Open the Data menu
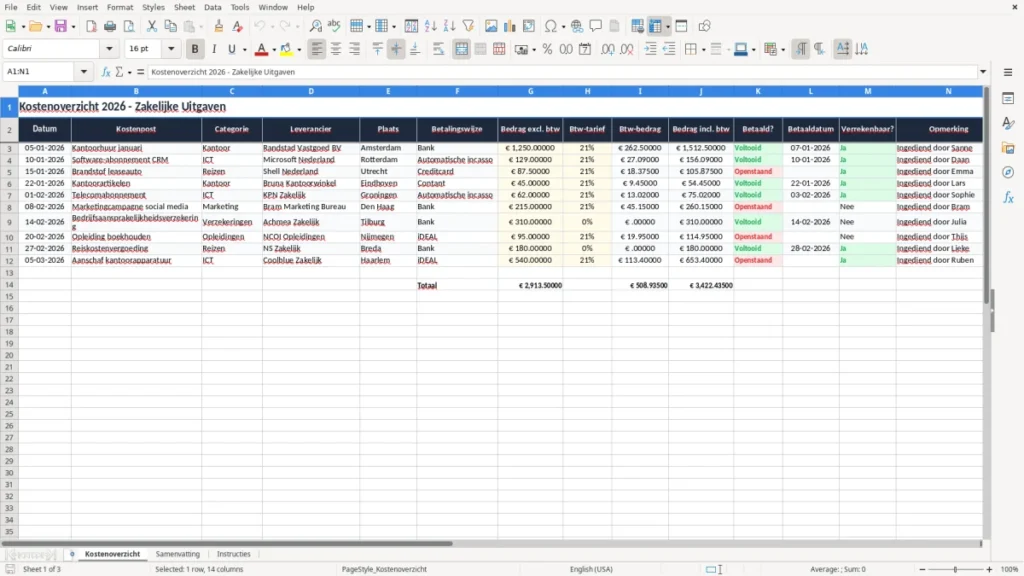The width and height of the screenshot is (1024, 576). [x=213, y=7]
